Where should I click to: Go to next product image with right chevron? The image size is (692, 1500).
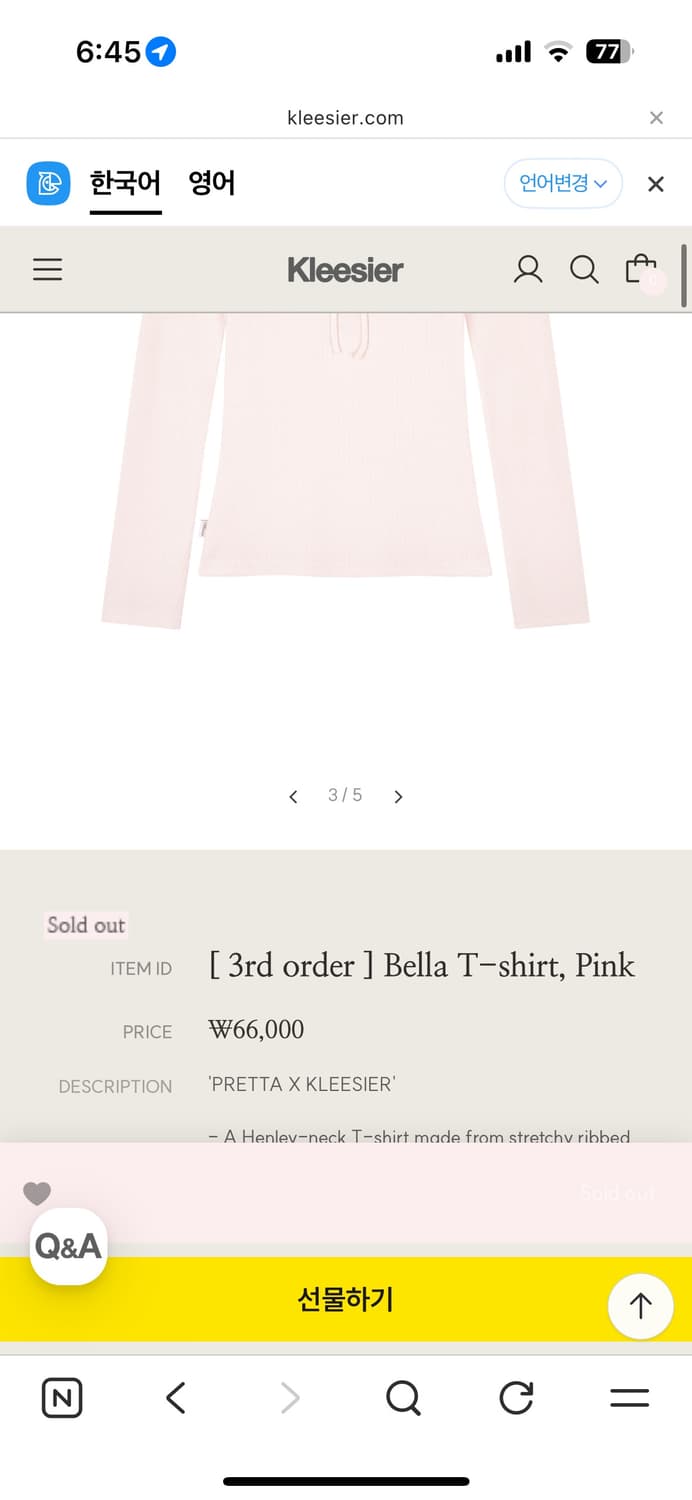point(397,795)
